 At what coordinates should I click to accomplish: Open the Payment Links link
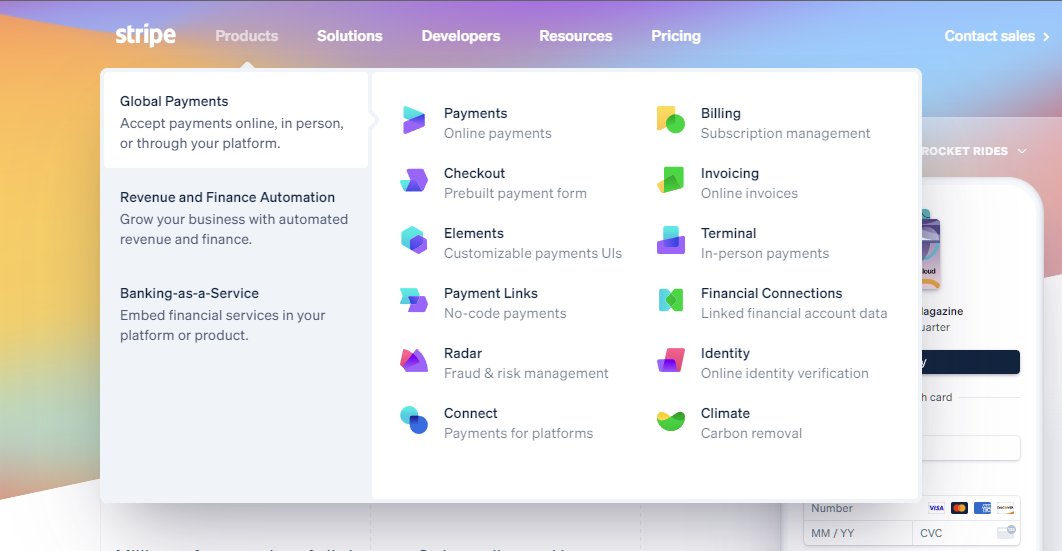tap(490, 293)
